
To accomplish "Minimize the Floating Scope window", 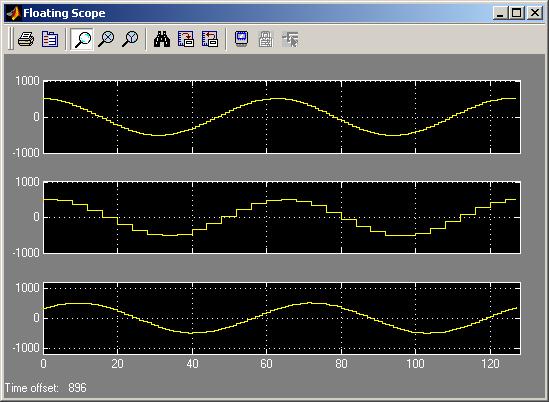I will click(x=501, y=13).
